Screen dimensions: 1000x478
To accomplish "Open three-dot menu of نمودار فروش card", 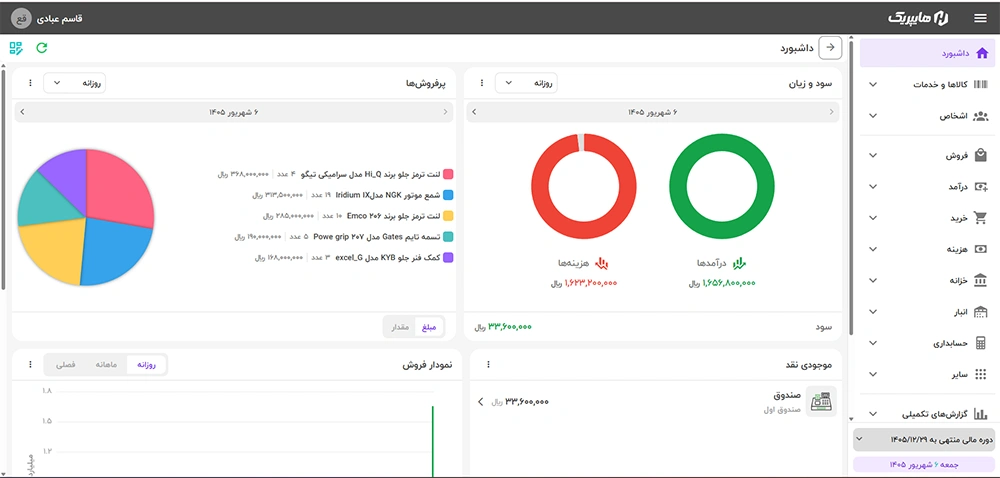I will point(30,365).
